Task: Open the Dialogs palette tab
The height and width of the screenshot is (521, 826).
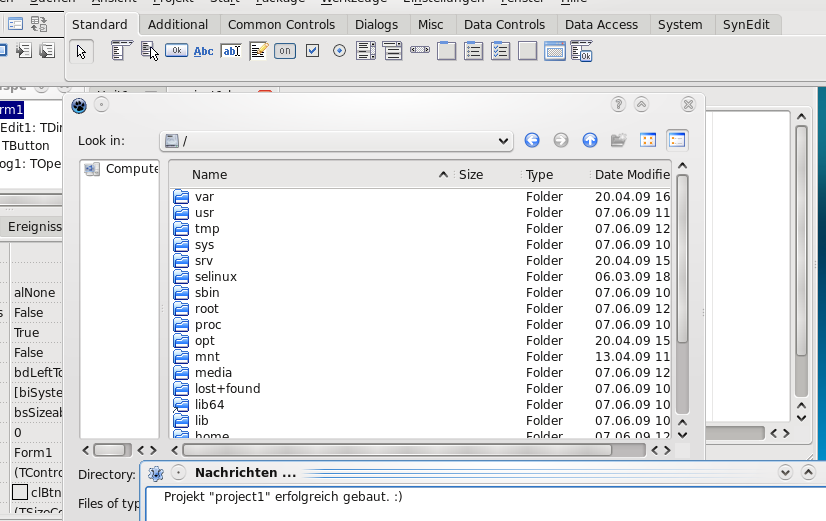Action: (x=376, y=24)
